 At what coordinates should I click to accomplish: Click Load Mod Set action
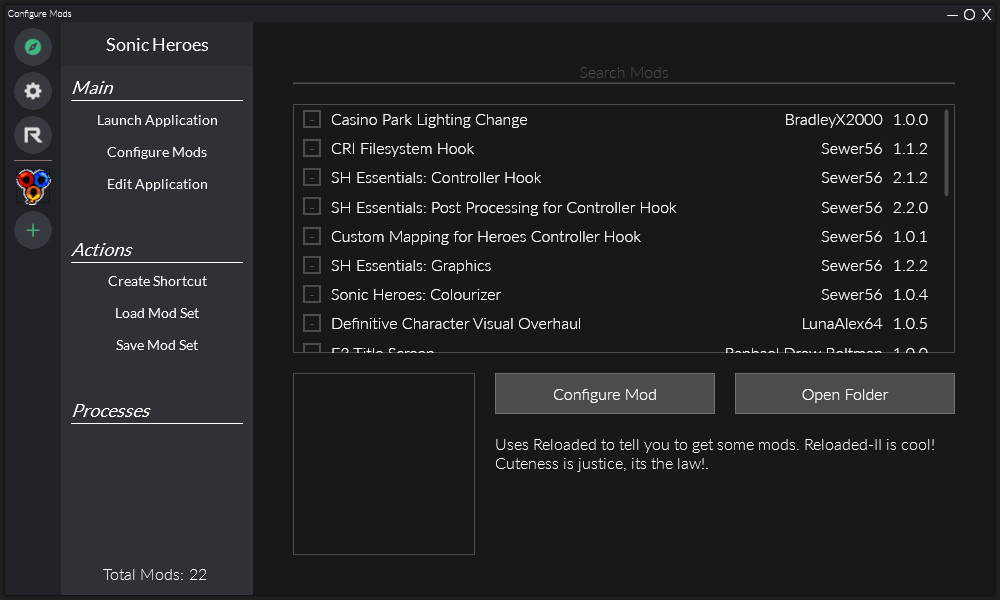pyautogui.click(x=157, y=313)
